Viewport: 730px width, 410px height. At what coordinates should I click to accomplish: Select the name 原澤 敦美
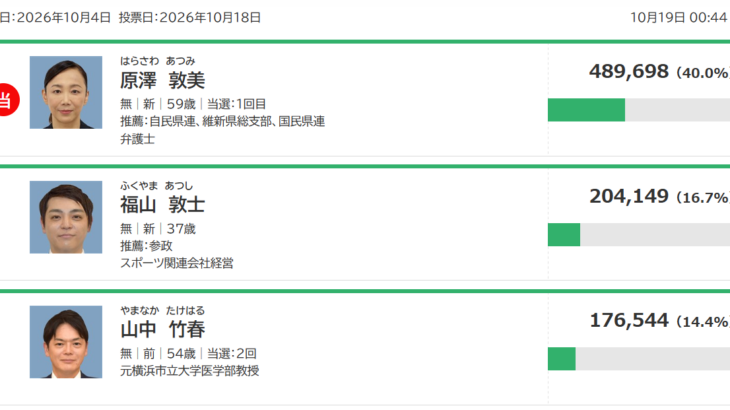click(162, 81)
